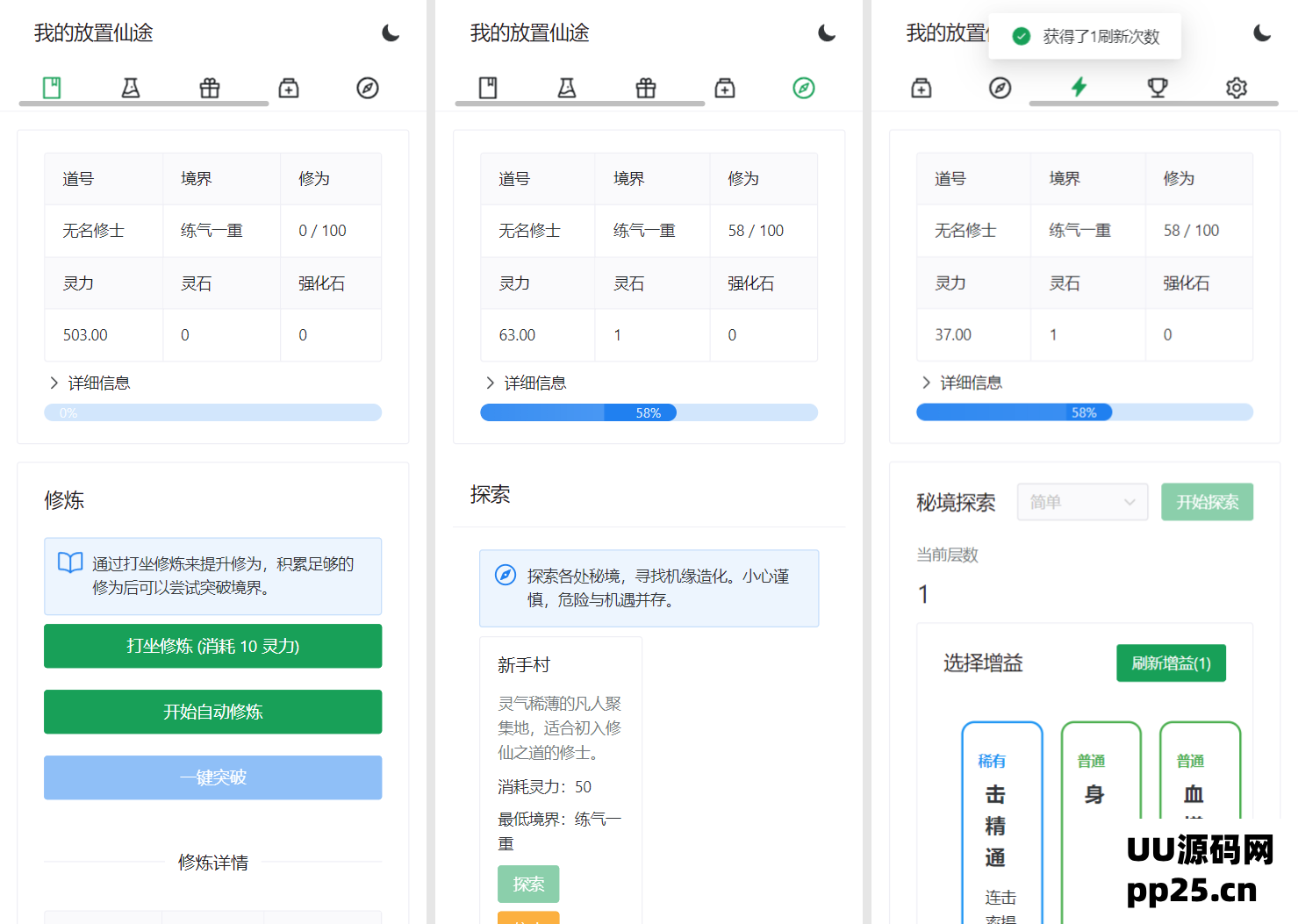Select the green compass exploration icon
Image resolution: width=1298 pixels, height=924 pixels.
pos(803,87)
